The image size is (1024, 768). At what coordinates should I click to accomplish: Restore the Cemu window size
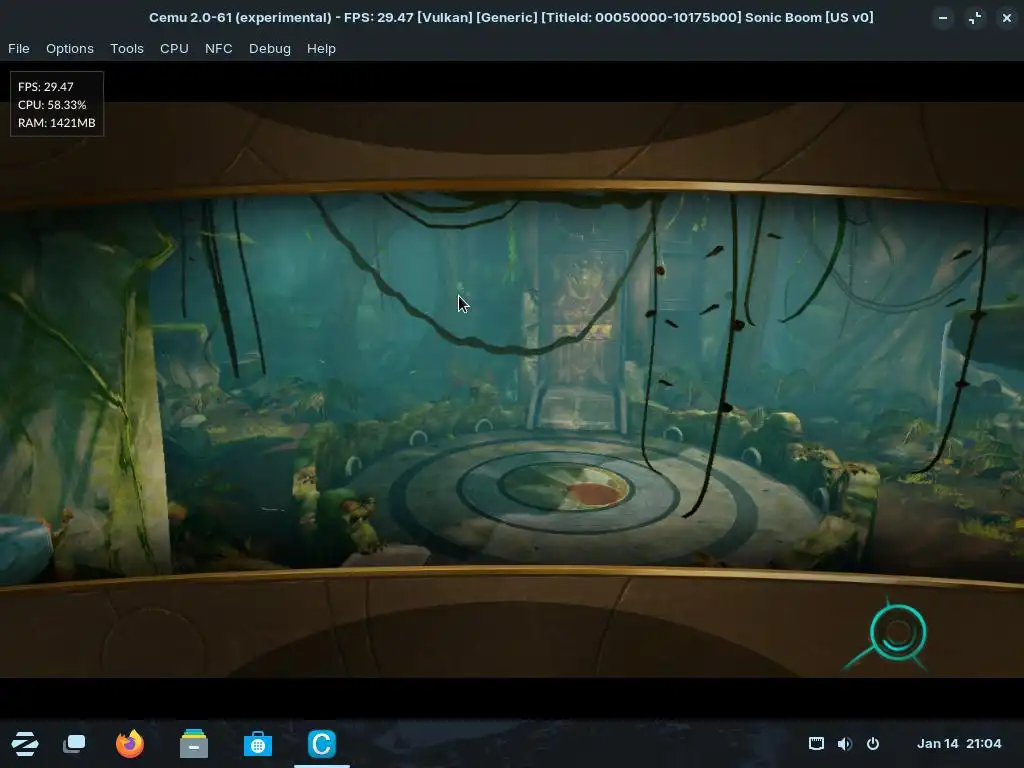[x=974, y=18]
